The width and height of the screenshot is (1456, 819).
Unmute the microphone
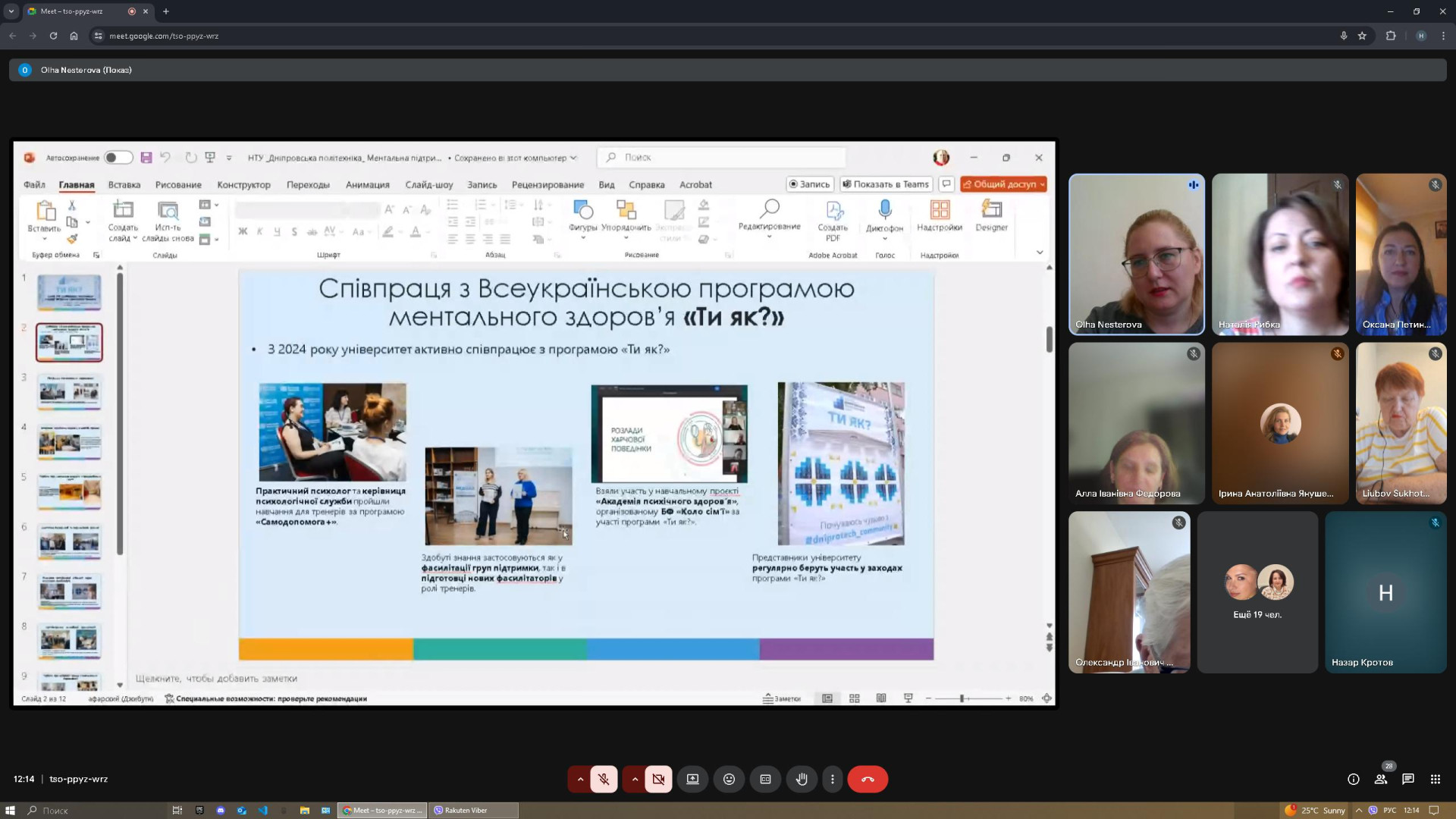point(604,779)
